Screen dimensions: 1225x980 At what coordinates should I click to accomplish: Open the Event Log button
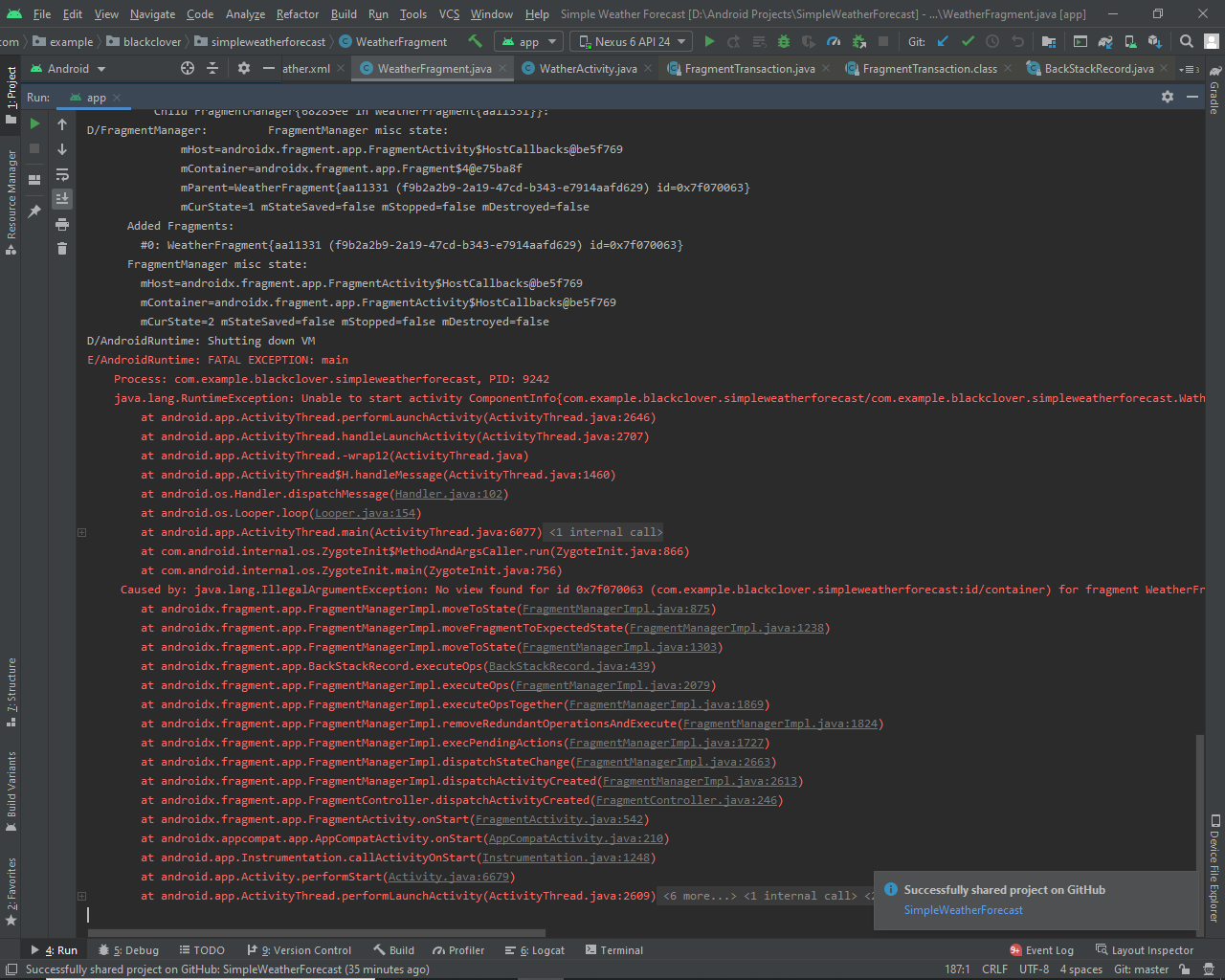click(x=1041, y=950)
